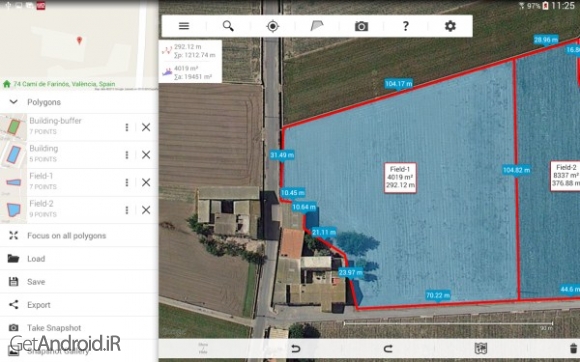
Task: Click the Take Snapshot camera icon
Action: click(14, 328)
